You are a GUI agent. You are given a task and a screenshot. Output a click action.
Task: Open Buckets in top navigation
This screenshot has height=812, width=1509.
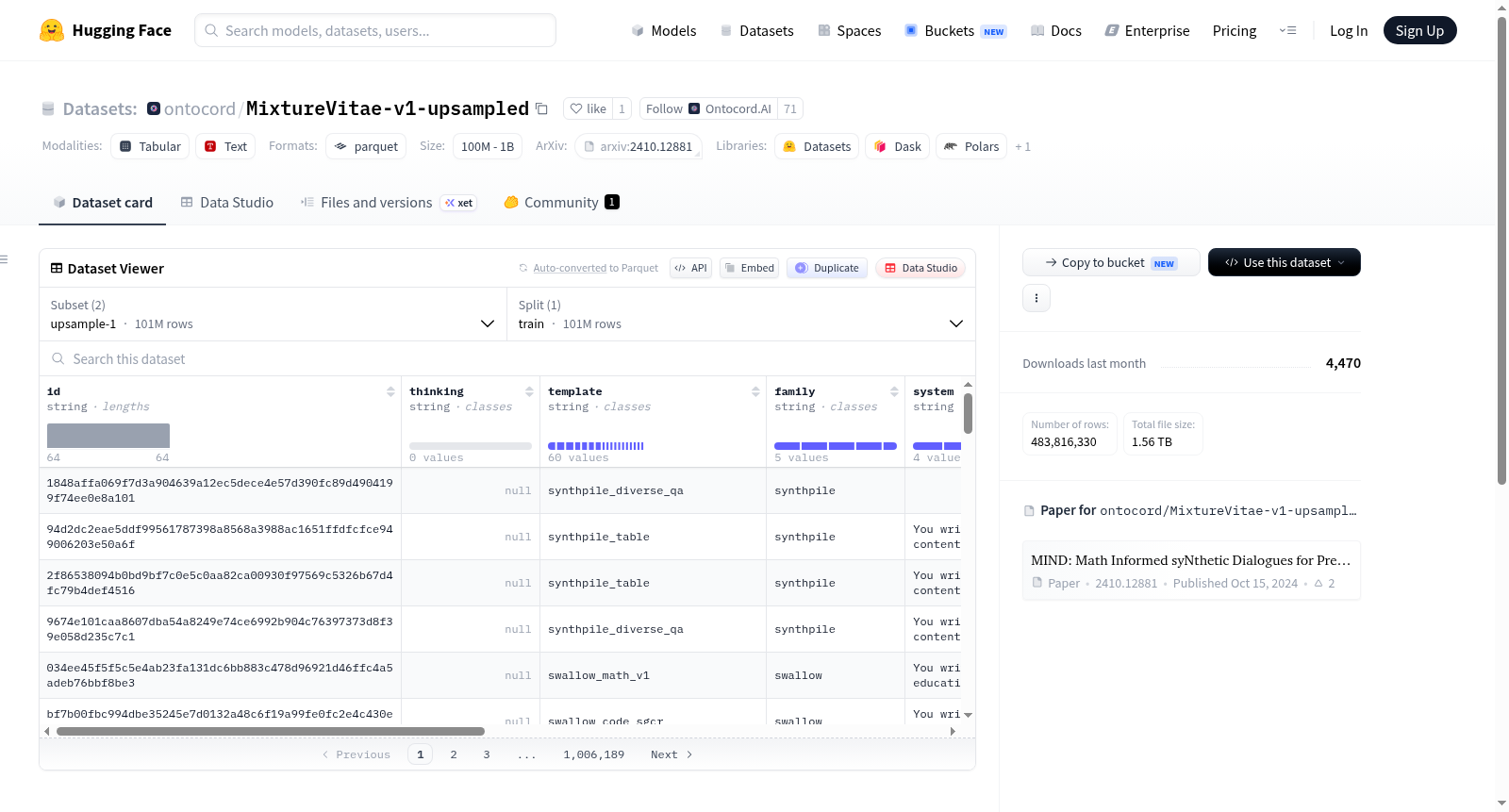click(x=955, y=30)
